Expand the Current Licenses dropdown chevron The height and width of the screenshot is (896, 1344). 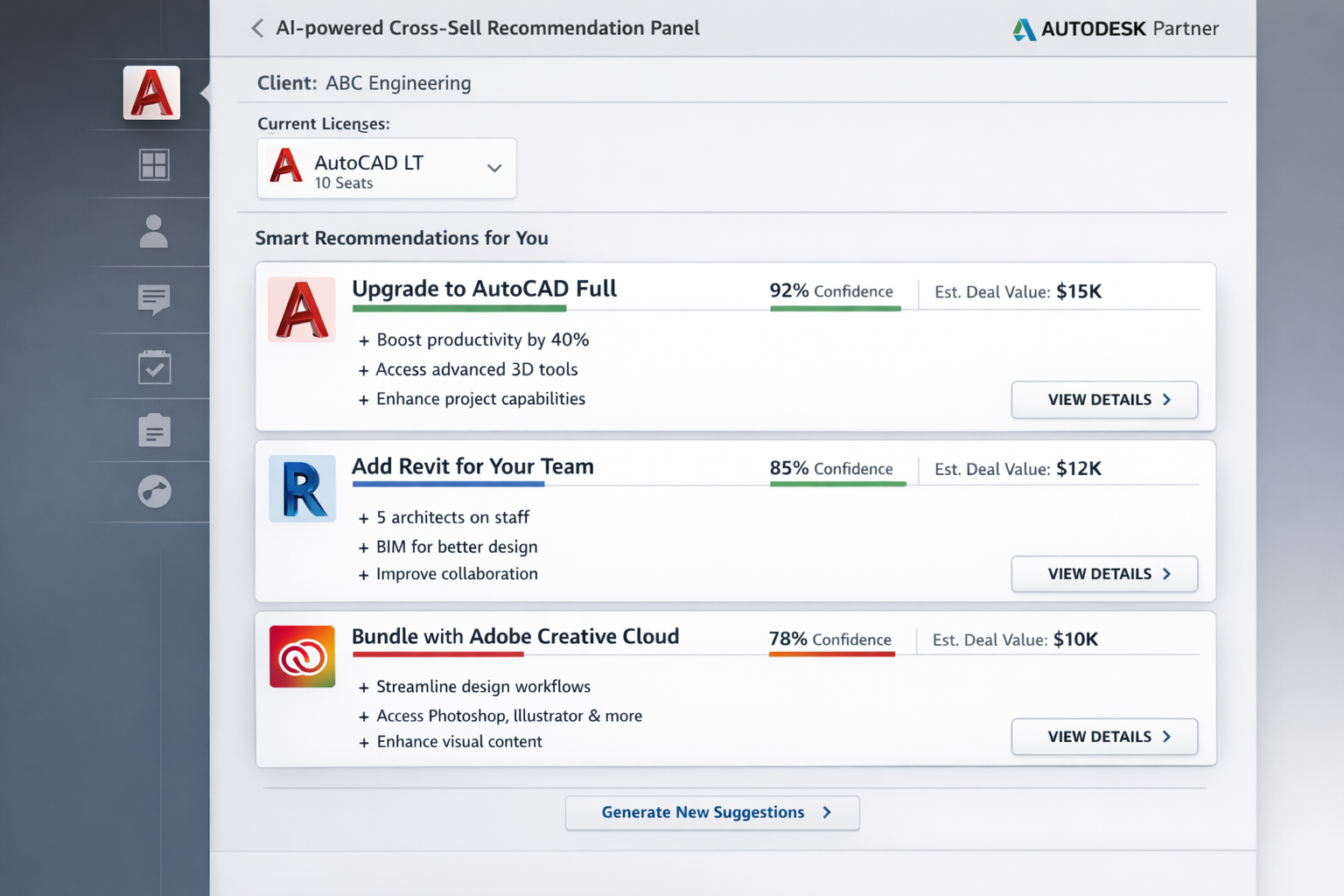coord(494,168)
